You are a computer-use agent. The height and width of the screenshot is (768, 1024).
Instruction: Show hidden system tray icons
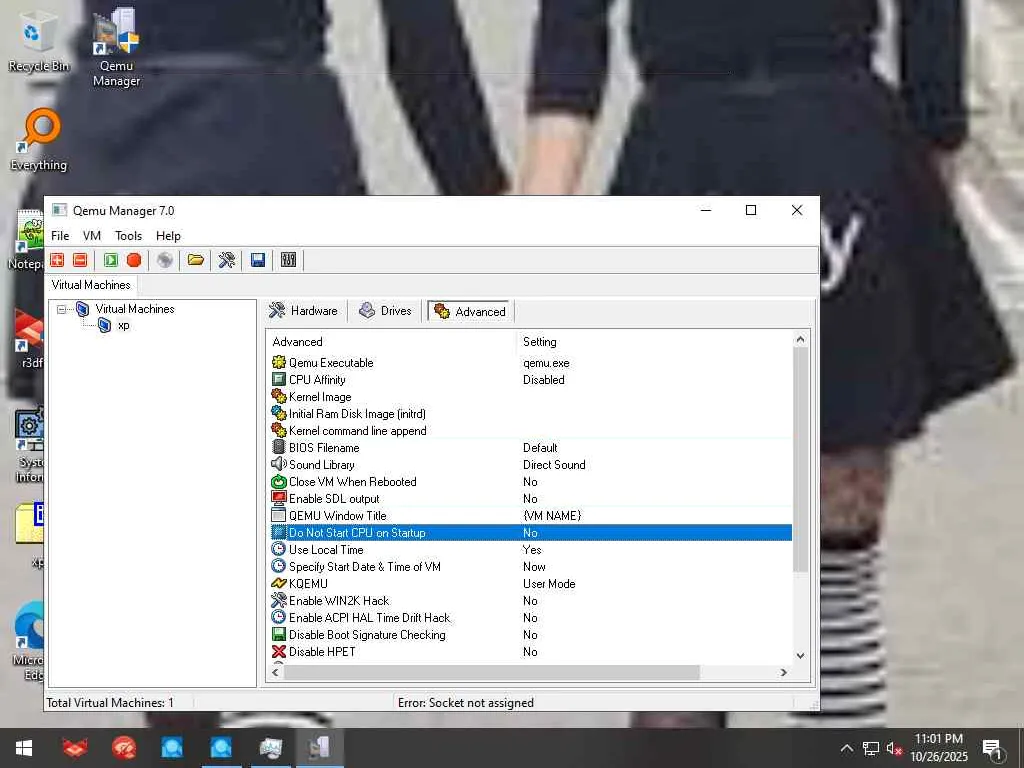click(x=846, y=748)
